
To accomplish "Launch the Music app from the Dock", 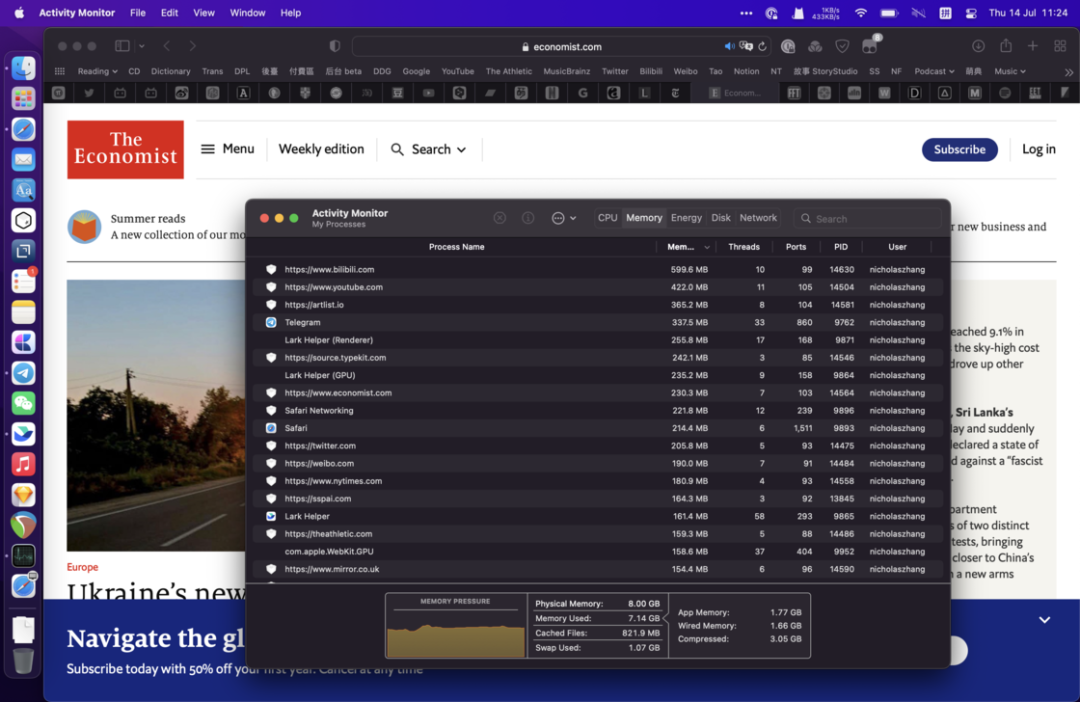I will point(24,464).
